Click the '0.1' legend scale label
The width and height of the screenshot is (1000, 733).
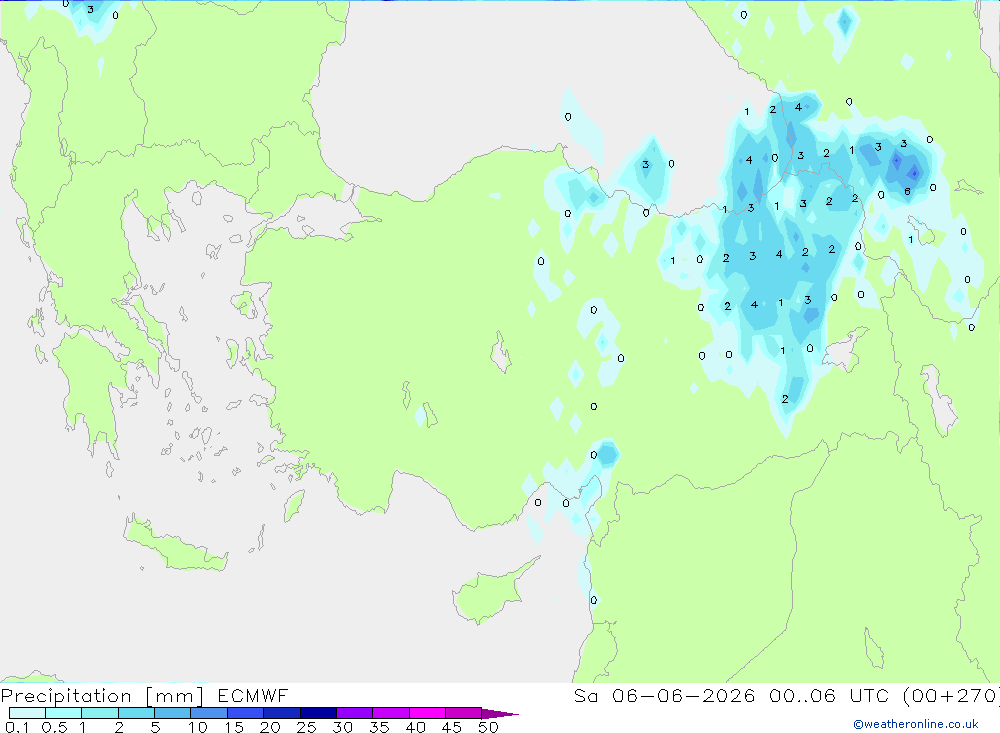tap(17, 727)
